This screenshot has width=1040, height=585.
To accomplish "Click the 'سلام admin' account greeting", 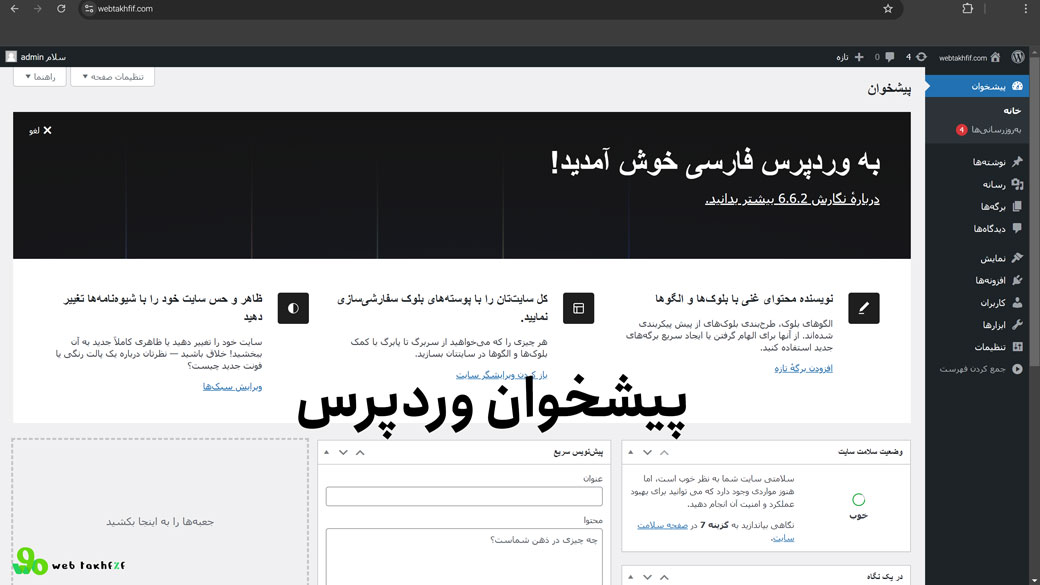I will pos(43,57).
